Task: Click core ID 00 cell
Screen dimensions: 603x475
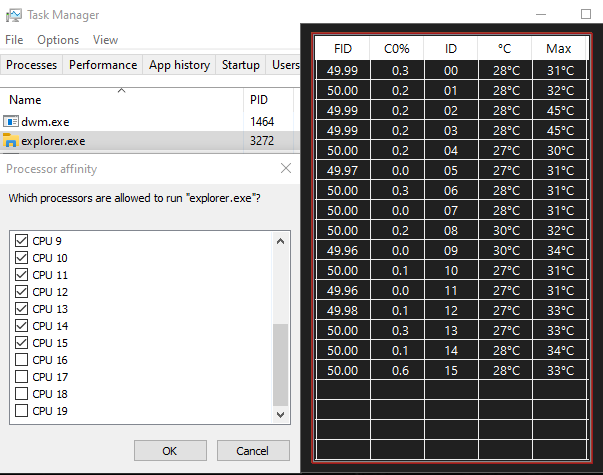Action: (451, 70)
